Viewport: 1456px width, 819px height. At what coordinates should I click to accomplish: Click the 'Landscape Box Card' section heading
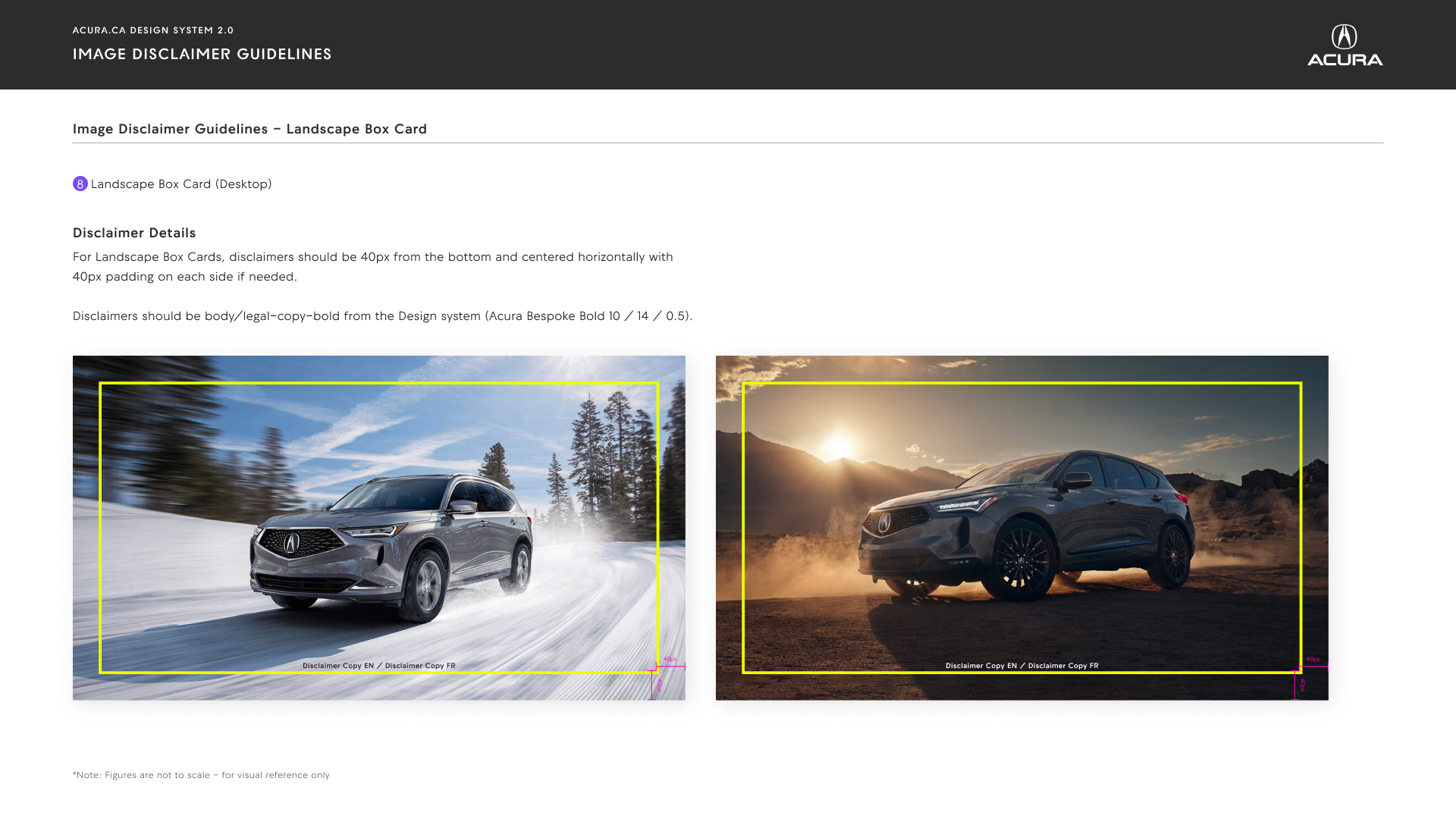pyautogui.click(x=249, y=129)
